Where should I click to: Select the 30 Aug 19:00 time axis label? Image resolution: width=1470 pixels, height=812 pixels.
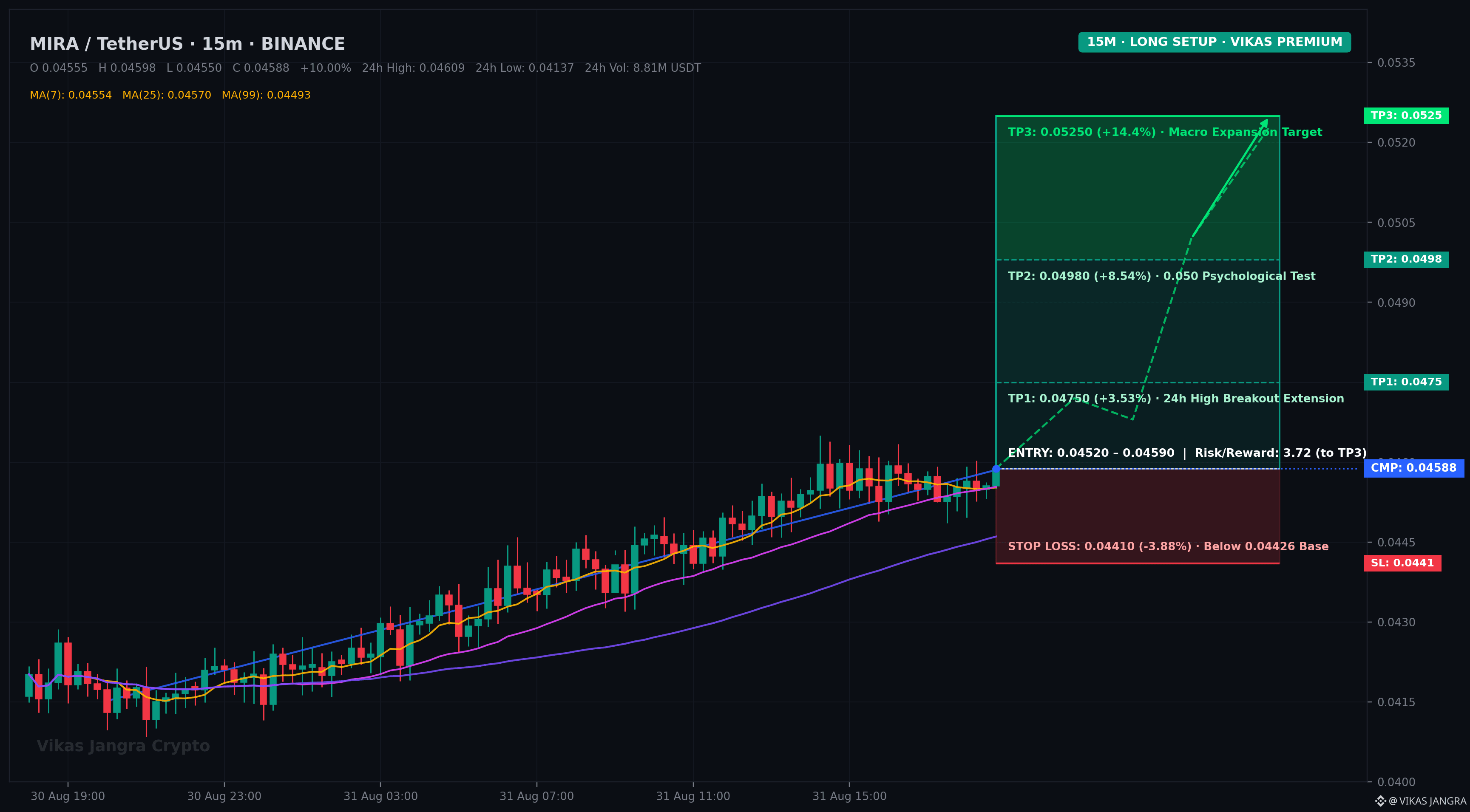68,797
